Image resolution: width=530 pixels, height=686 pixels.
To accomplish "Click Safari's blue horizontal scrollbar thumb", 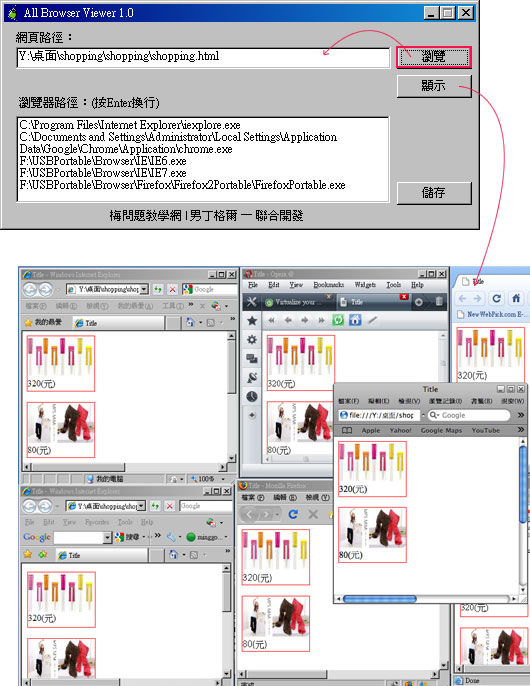I will point(379,598).
